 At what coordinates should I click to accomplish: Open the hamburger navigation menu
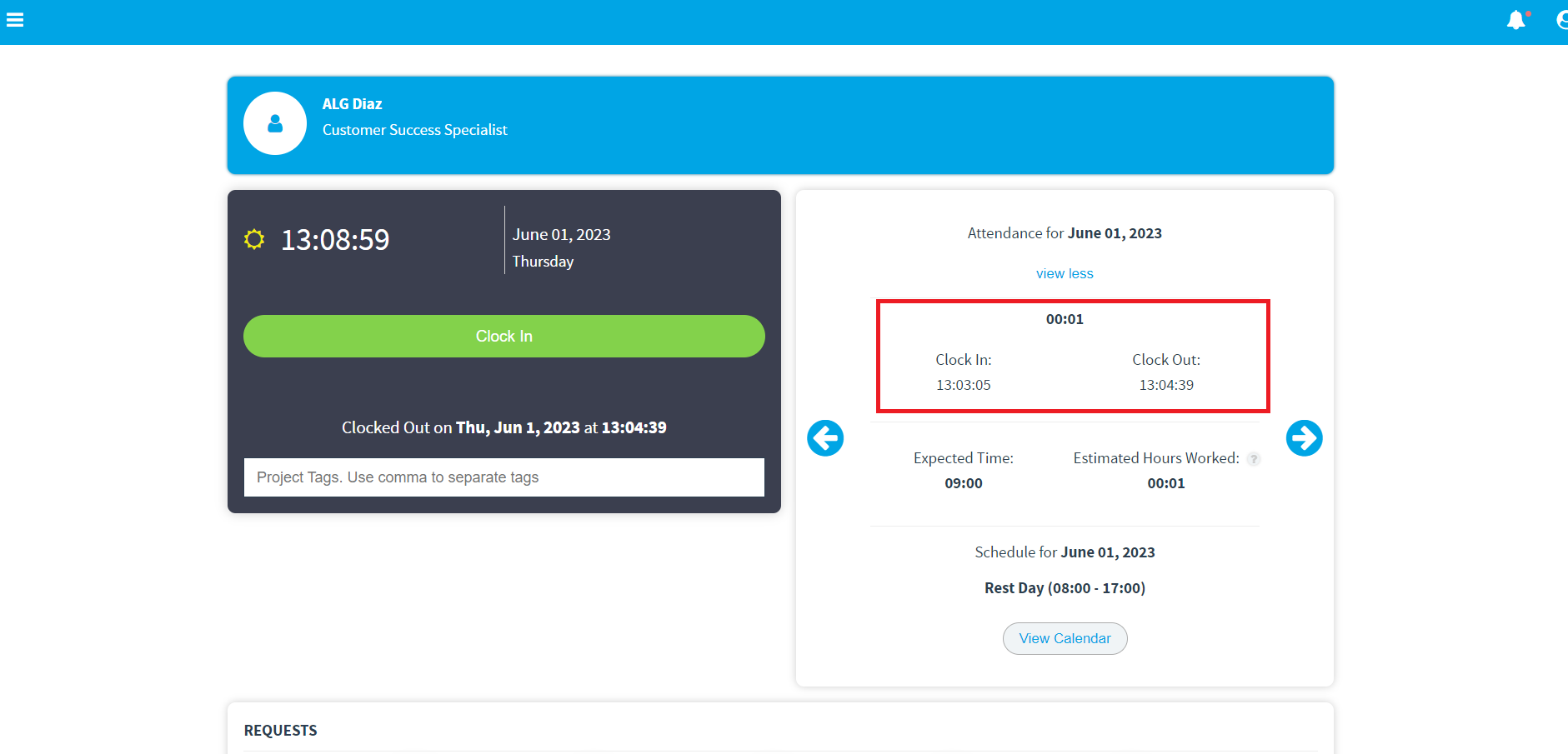click(x=15, y=19)
